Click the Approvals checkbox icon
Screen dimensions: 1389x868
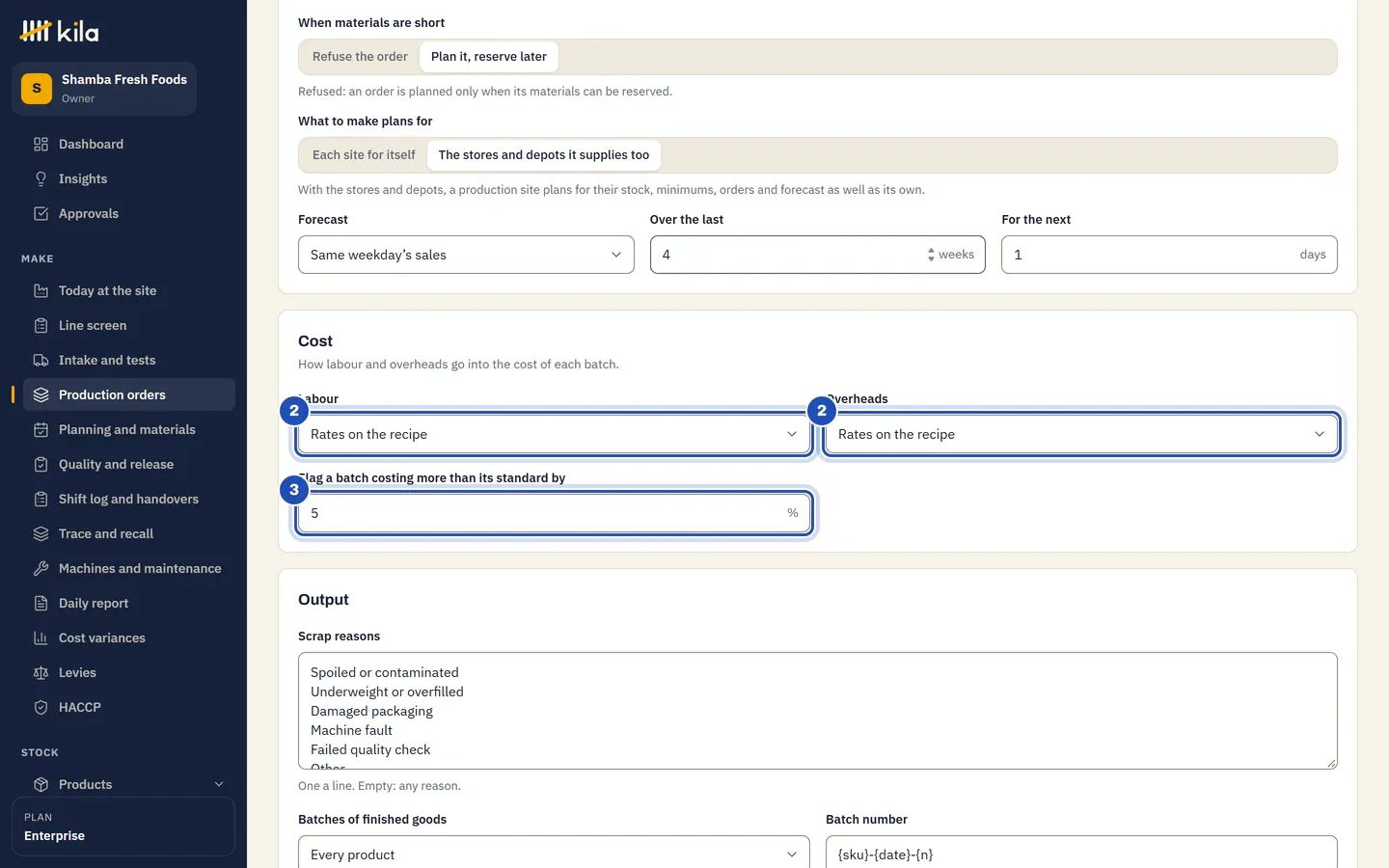(x=41, y=213)
